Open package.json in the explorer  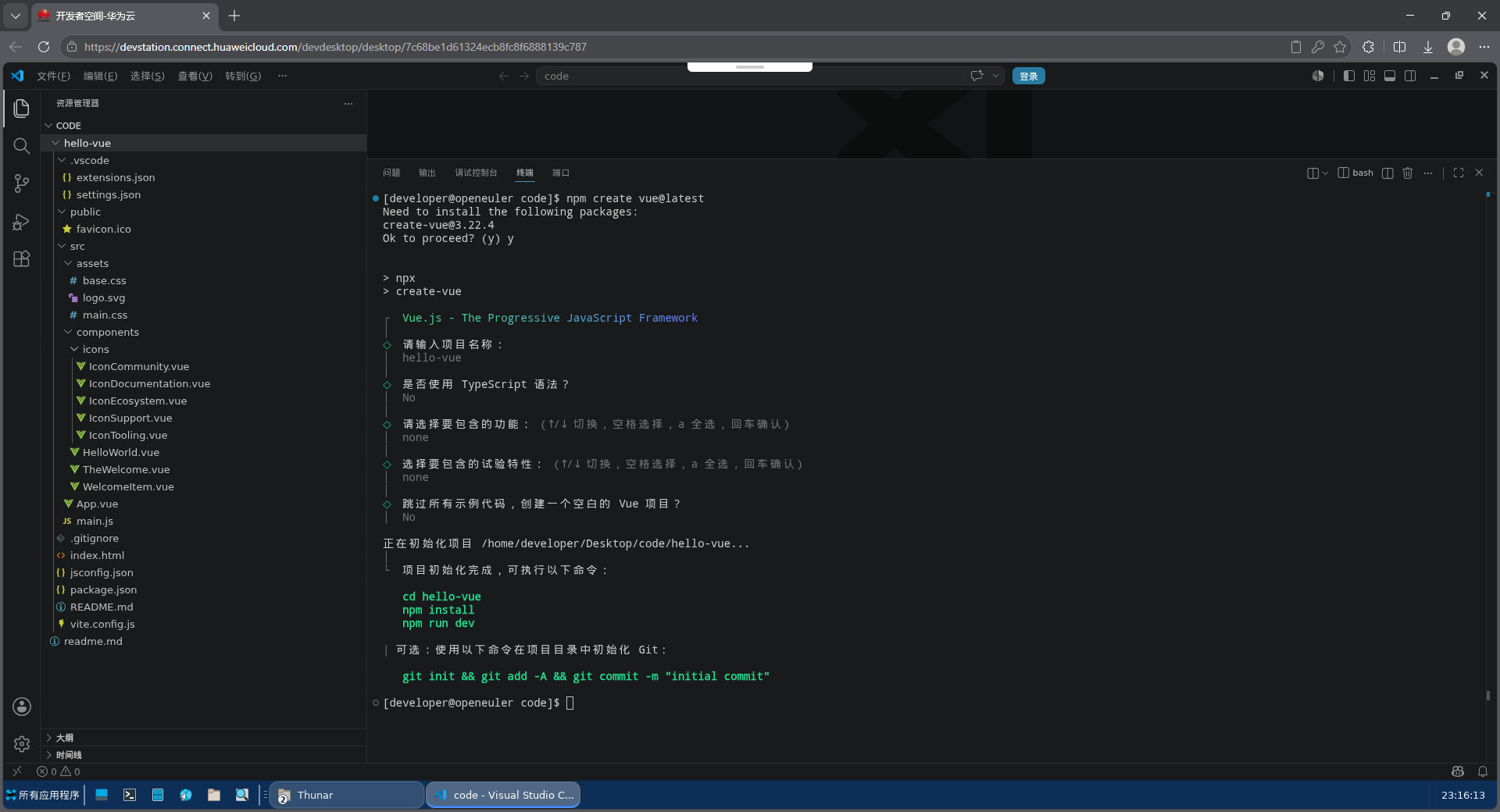tap(203, 589)
